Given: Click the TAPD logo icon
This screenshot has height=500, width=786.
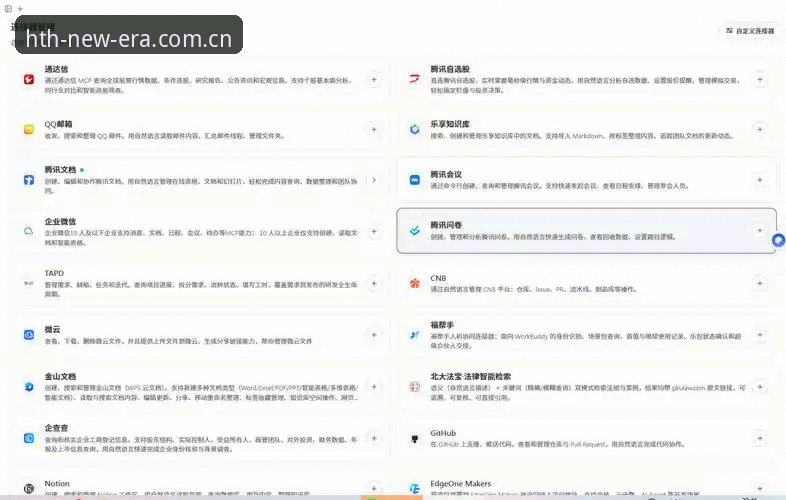Looking at the screenshot, I should 29,283.
